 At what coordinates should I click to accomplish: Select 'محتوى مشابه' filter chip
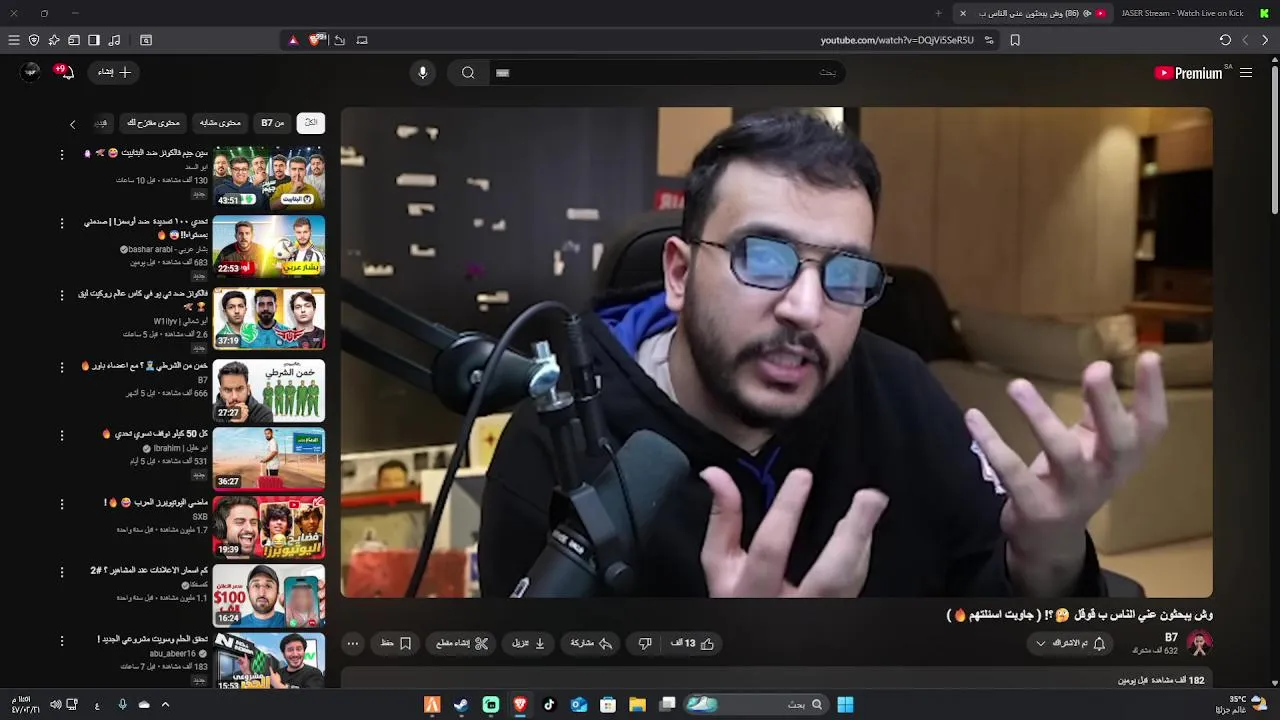pyautogui.click(x=220, y=123)
